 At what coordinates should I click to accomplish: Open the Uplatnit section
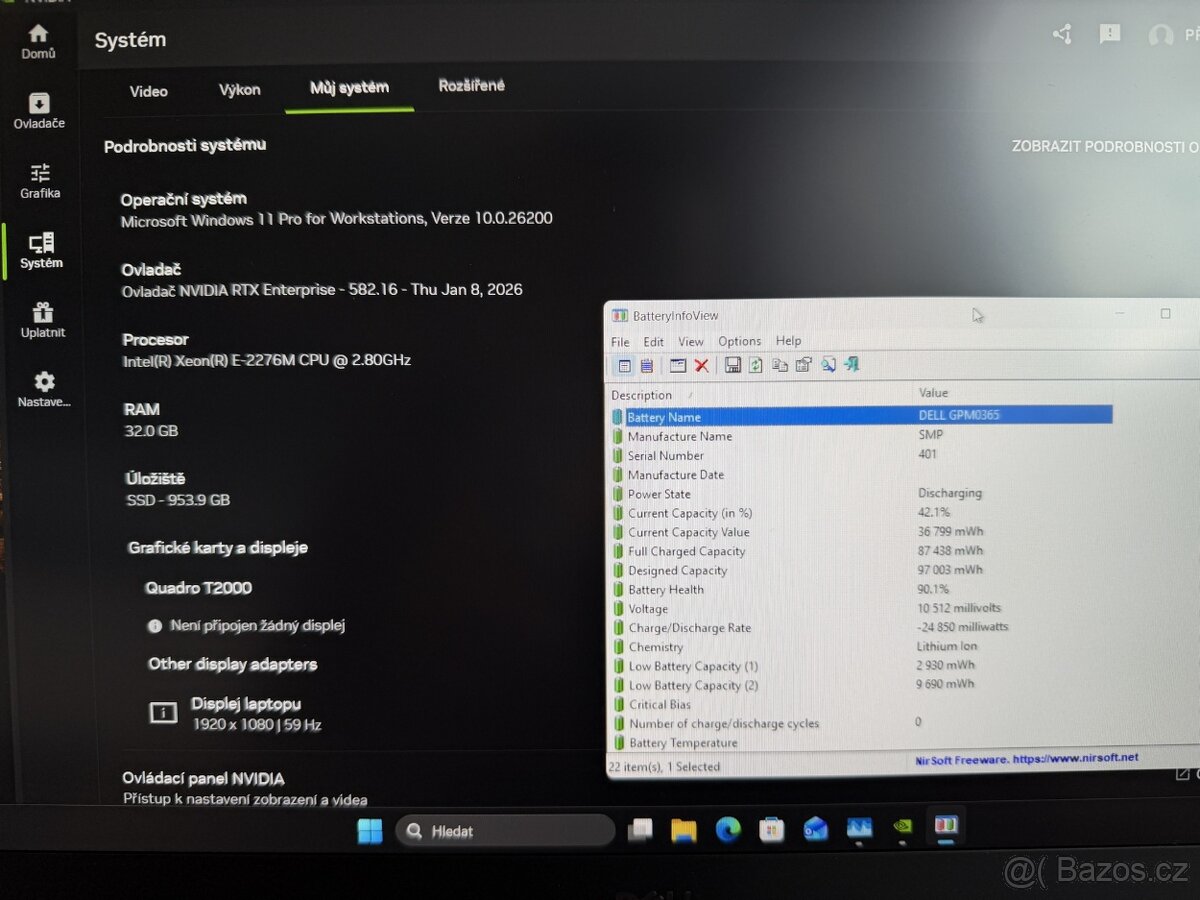tap(42, 320)
